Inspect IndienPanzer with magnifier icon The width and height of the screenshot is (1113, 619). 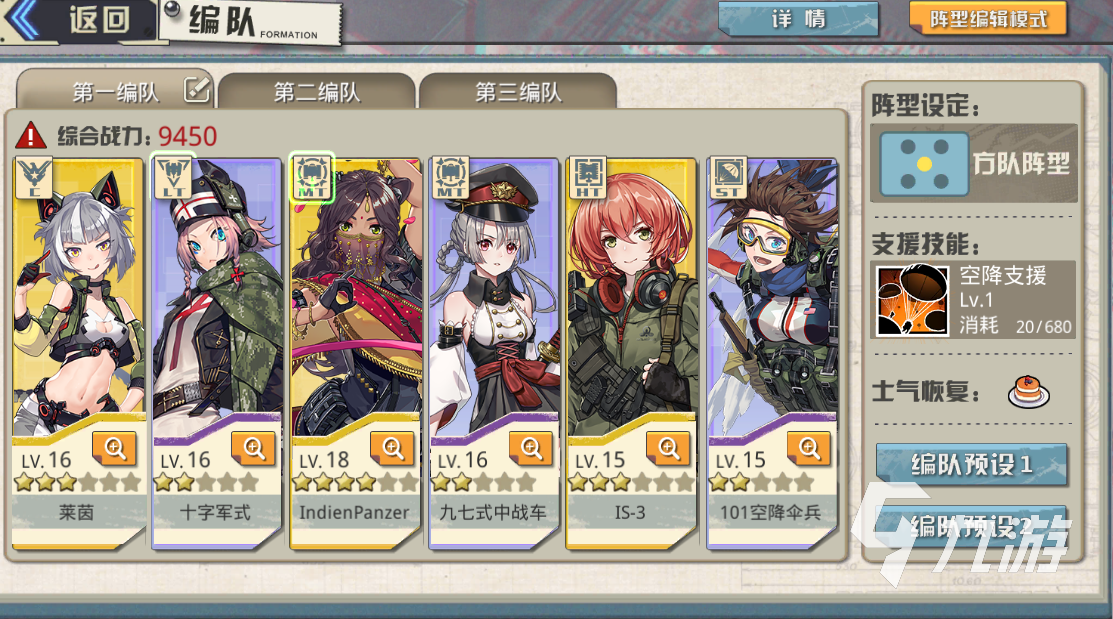(393, 449)
